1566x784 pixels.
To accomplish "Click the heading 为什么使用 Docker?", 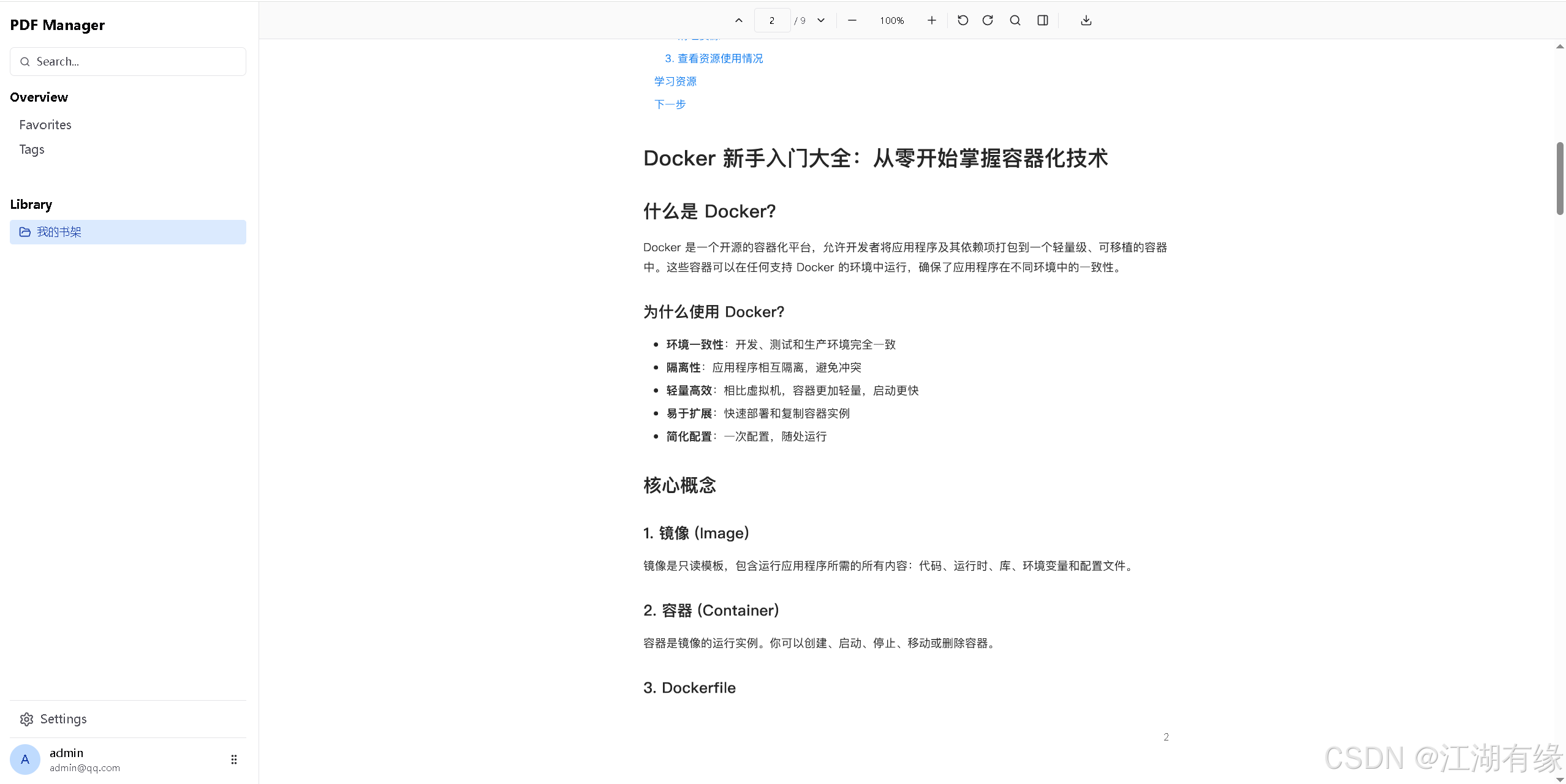I will pyautogui.click(x=714, y=312).
